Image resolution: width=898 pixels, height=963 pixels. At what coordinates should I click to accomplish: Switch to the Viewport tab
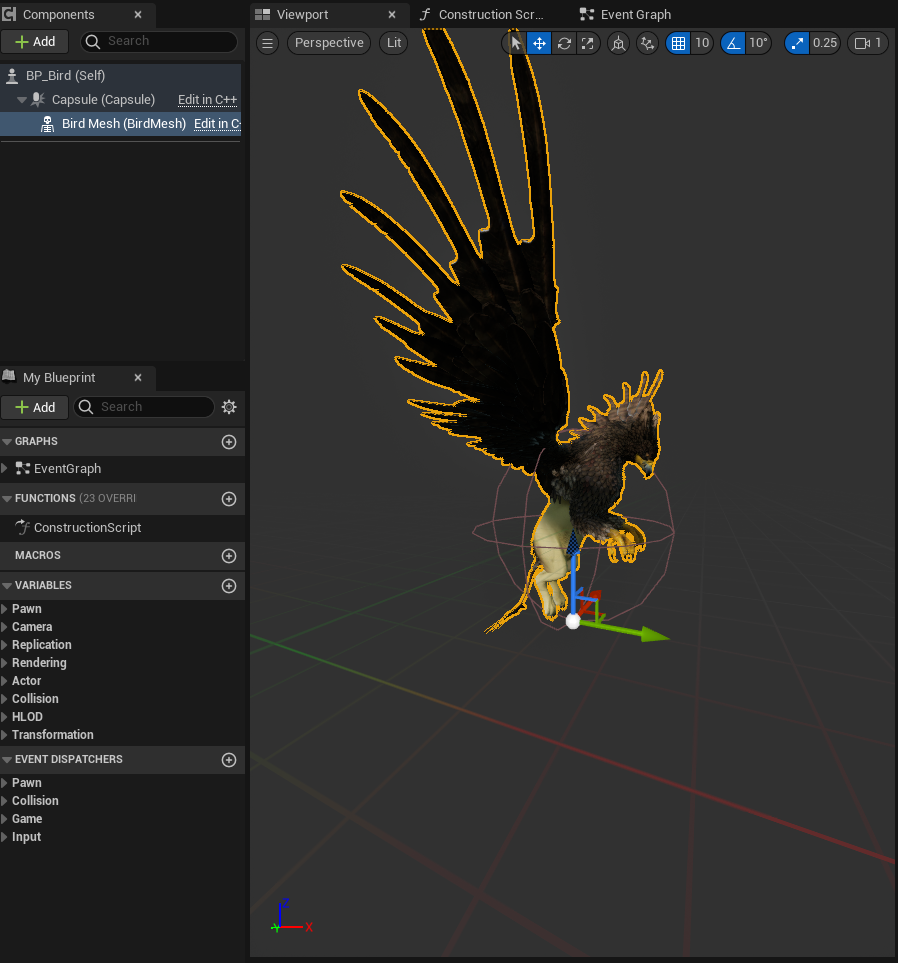(302, 15)
